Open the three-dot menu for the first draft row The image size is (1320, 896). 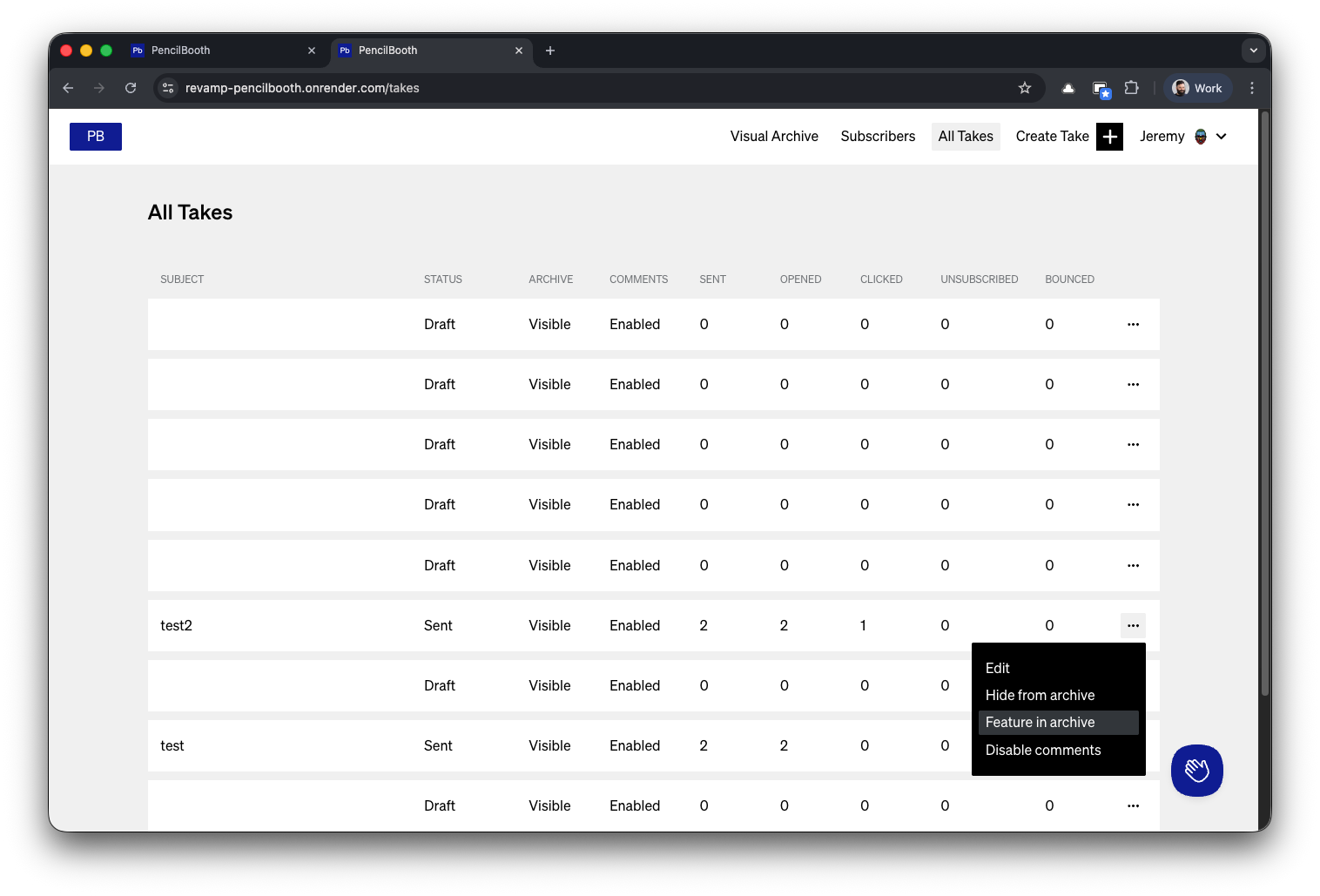(1133, 324)
